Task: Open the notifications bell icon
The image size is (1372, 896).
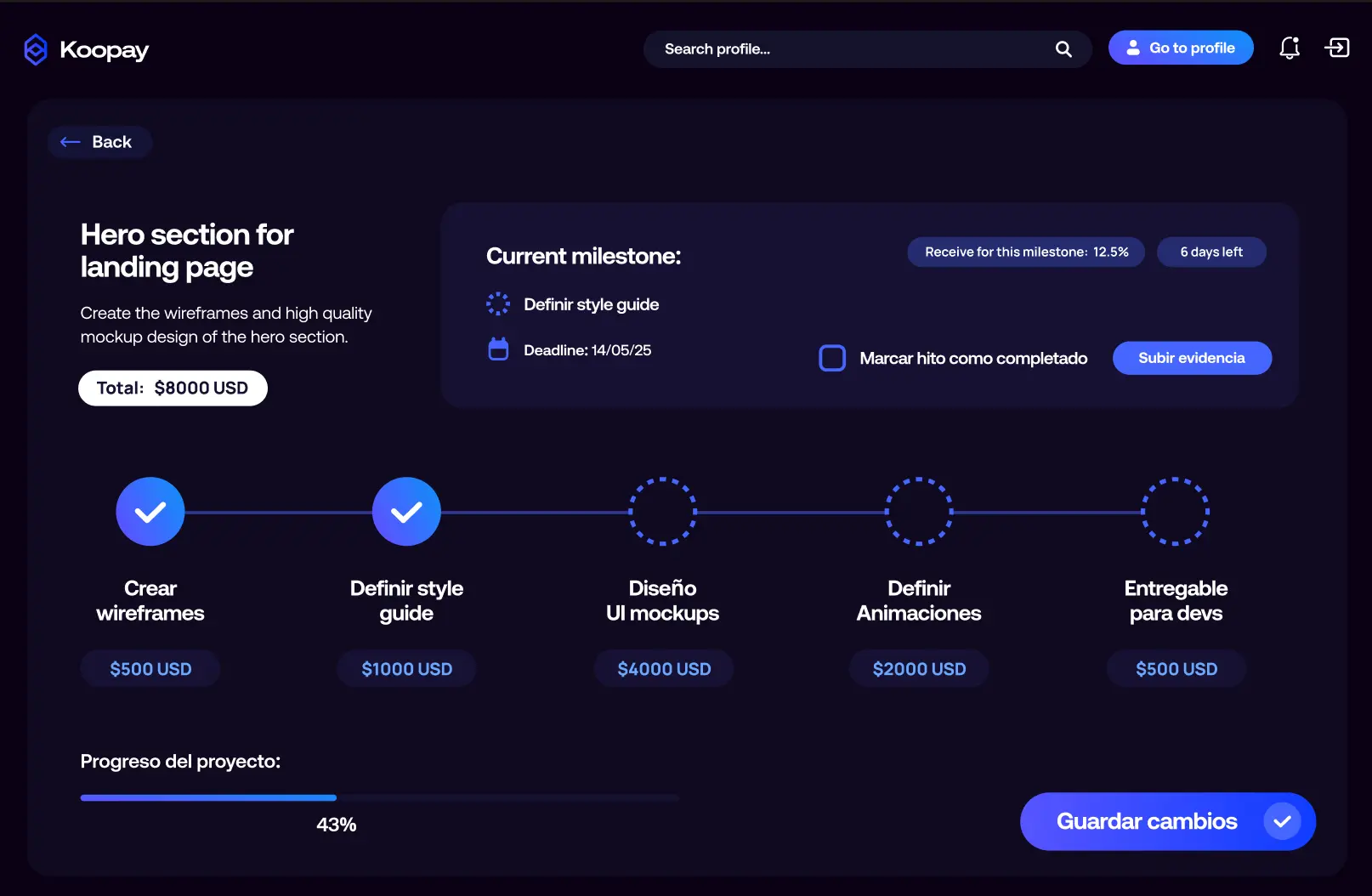Action: coord(1289,48)
